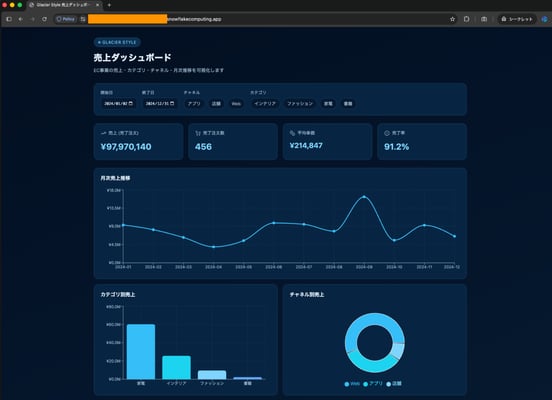This screenshot has width=552, height=400.
Task: Toggle the Web channel filter chip
Action: pyautogui.click(x=236, y=104)
